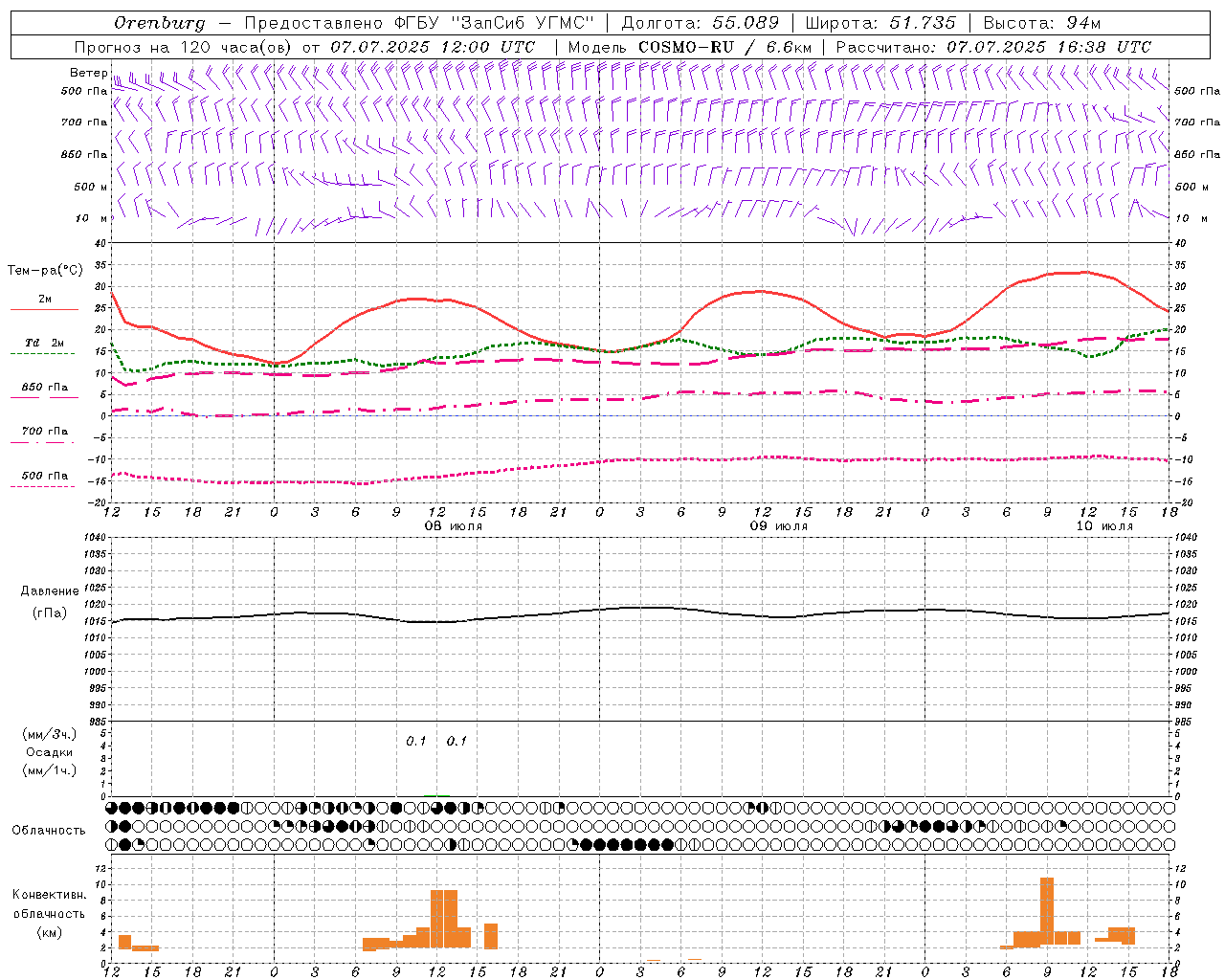This screenshot has width=1225, height=980.
Task: Click the 'Широта: 51.735' value
Action: pyautogui.click(x=880, y=23)
